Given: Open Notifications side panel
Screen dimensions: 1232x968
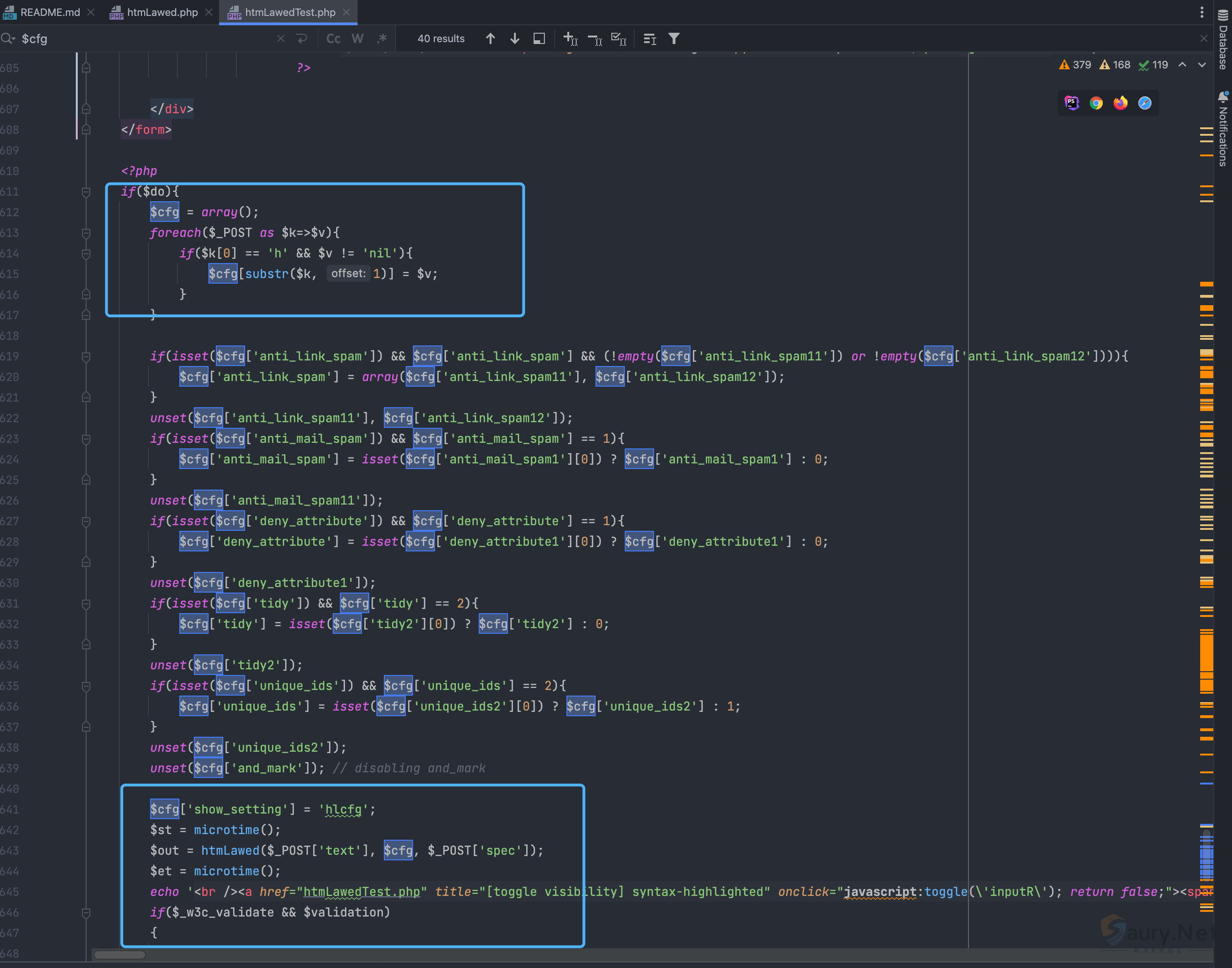Looking at the screenshot, I should [x=1223, y=130].
